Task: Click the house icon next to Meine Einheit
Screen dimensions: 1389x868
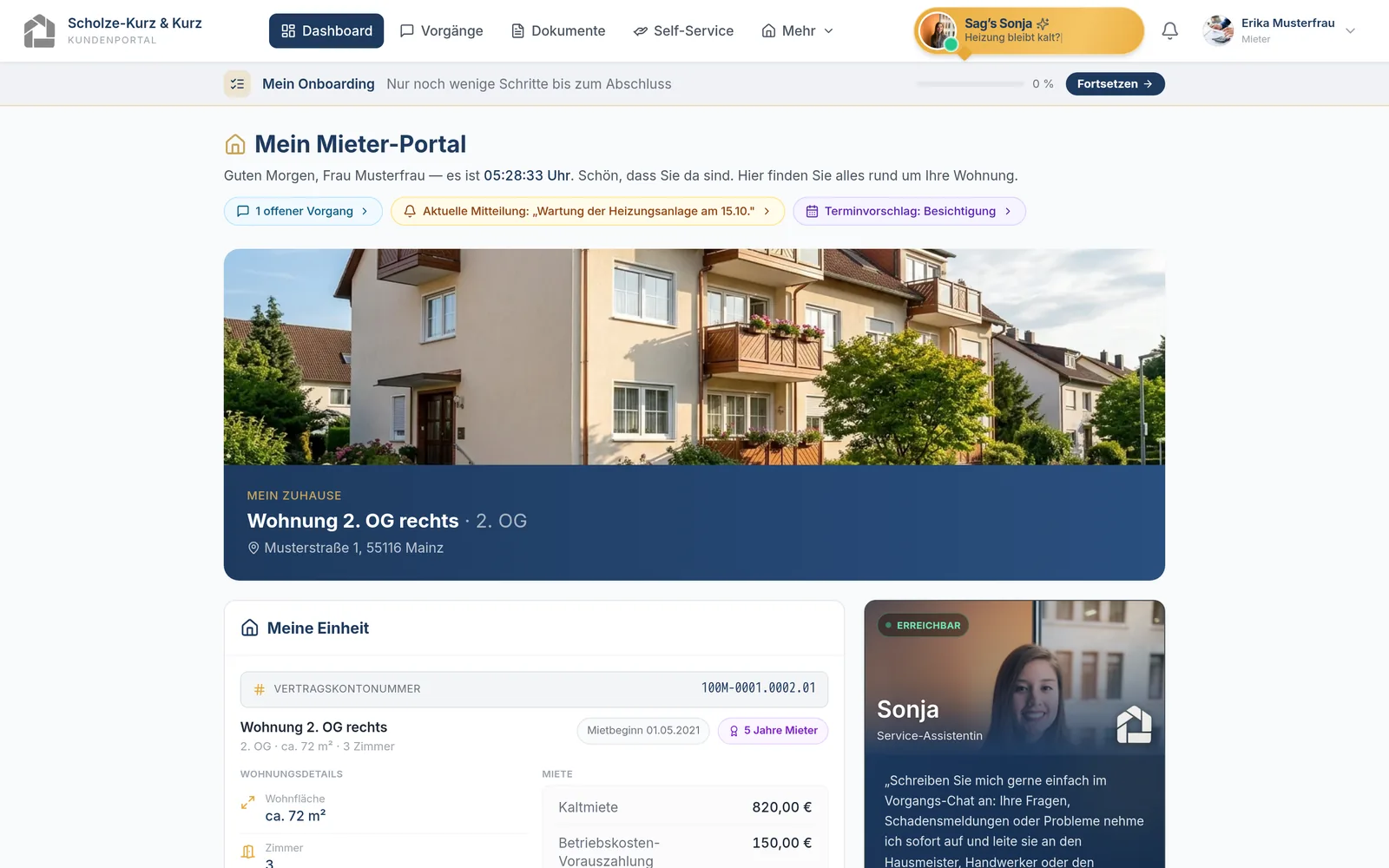Action: pos(250,628)
